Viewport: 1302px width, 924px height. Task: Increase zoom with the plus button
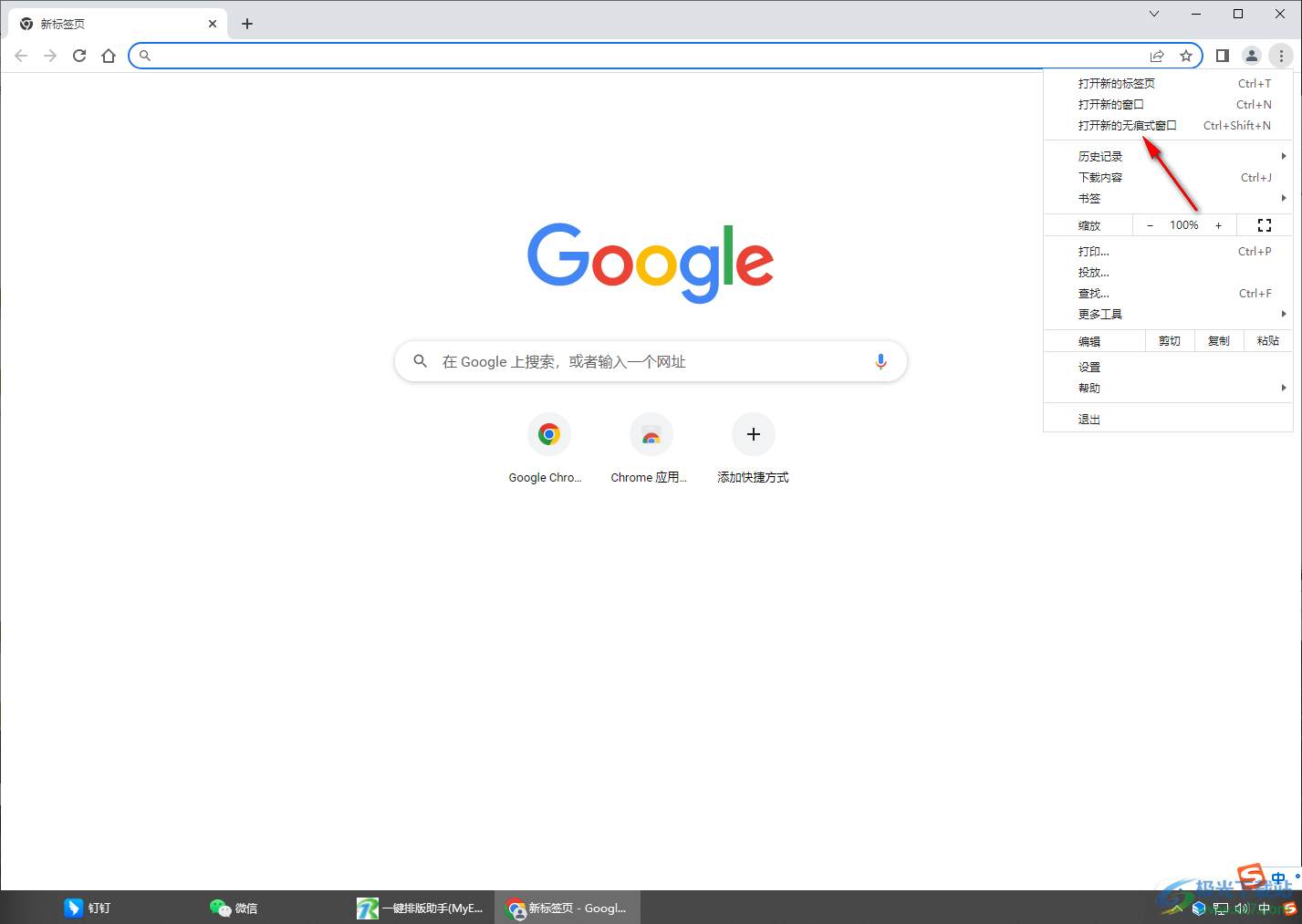(x=1218, y=225)
